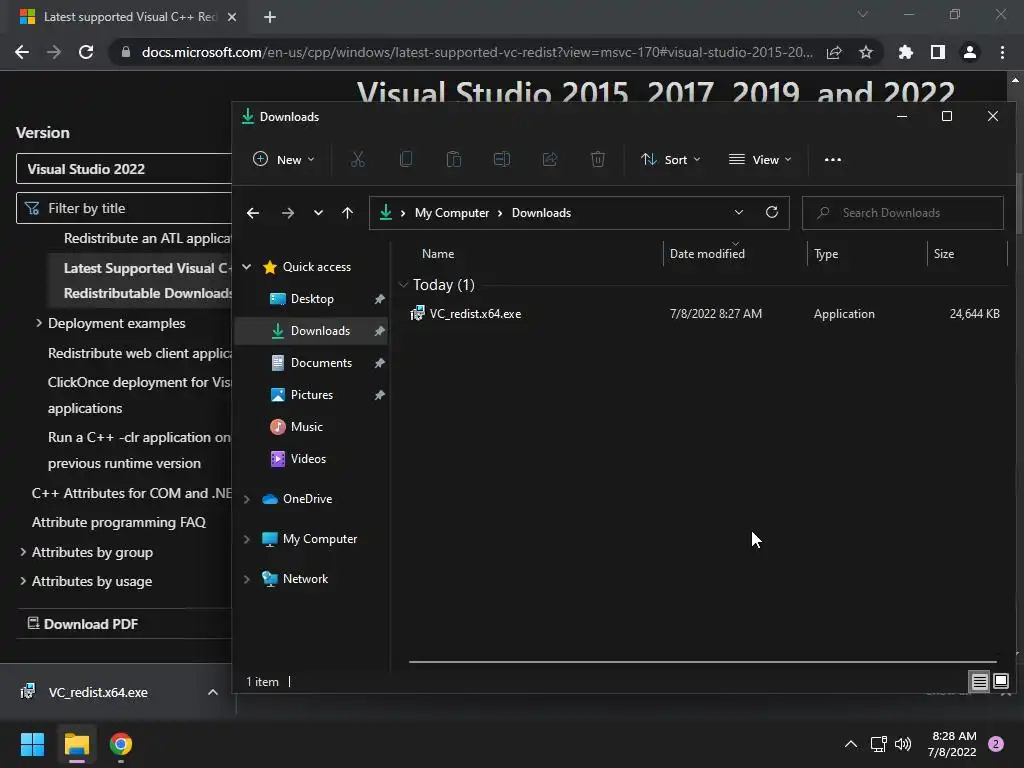Screen dimensions: 1024x768
Task: Show hidden system tray icons
Action: pyautogui.click(x=850, y=744)
